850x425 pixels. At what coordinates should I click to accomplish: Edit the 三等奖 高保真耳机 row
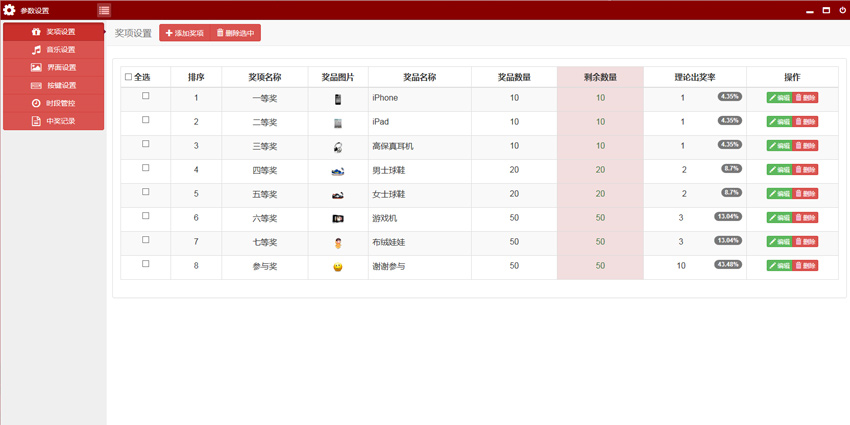click(x=780, y=145)
